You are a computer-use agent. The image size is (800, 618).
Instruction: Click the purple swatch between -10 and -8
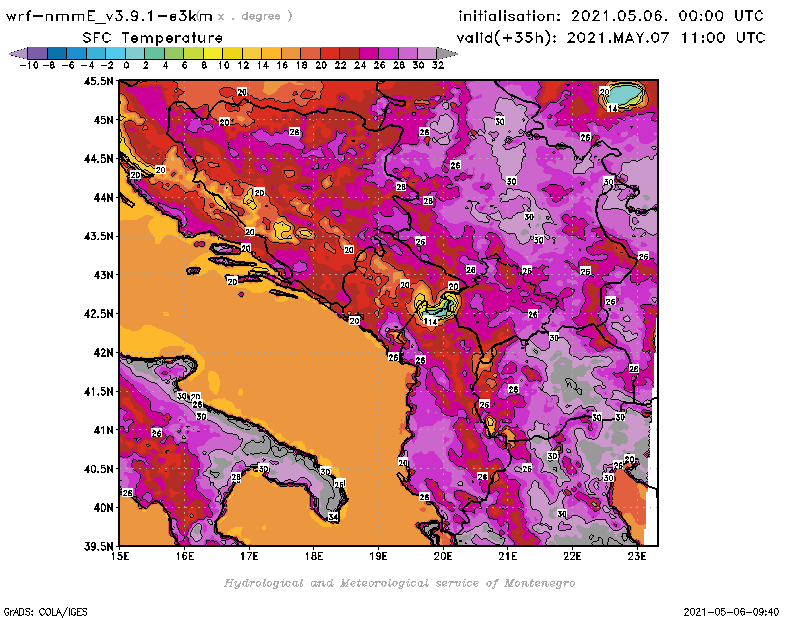[x=36, y=53]
